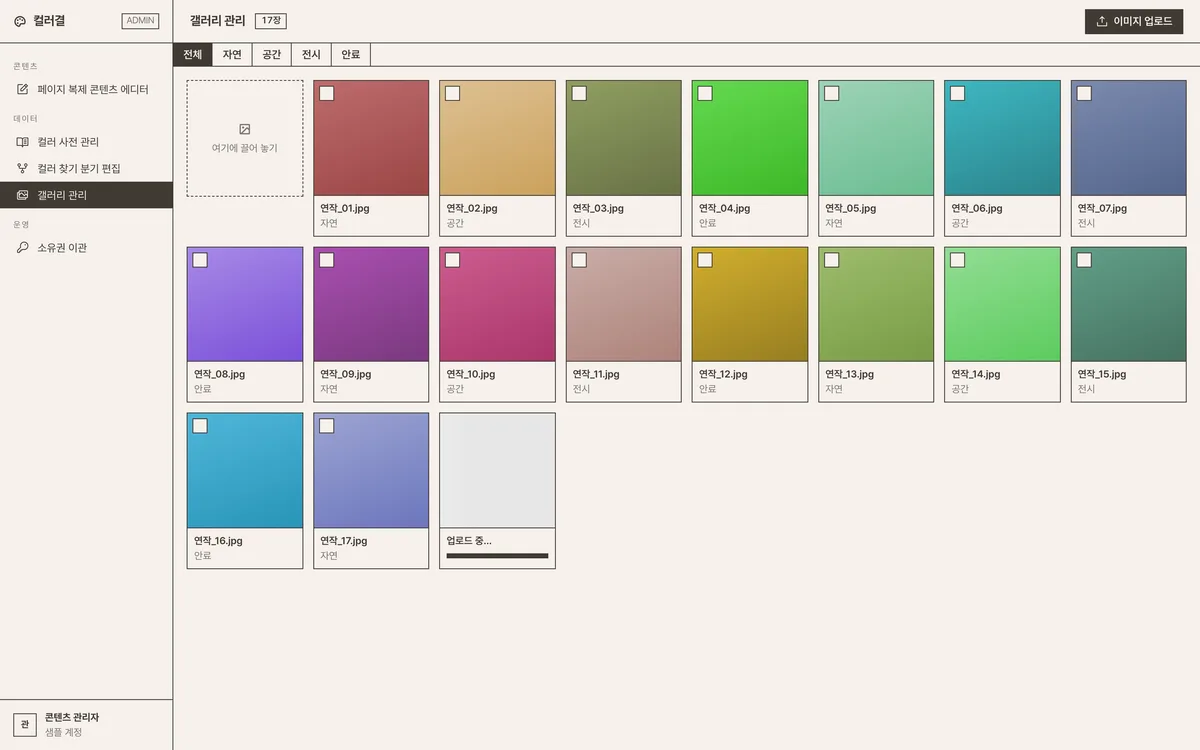Open the 연작_05.jpg thumbnail image
The height and width of the screenshot is (750, 1200).
[x=876, y=138]
